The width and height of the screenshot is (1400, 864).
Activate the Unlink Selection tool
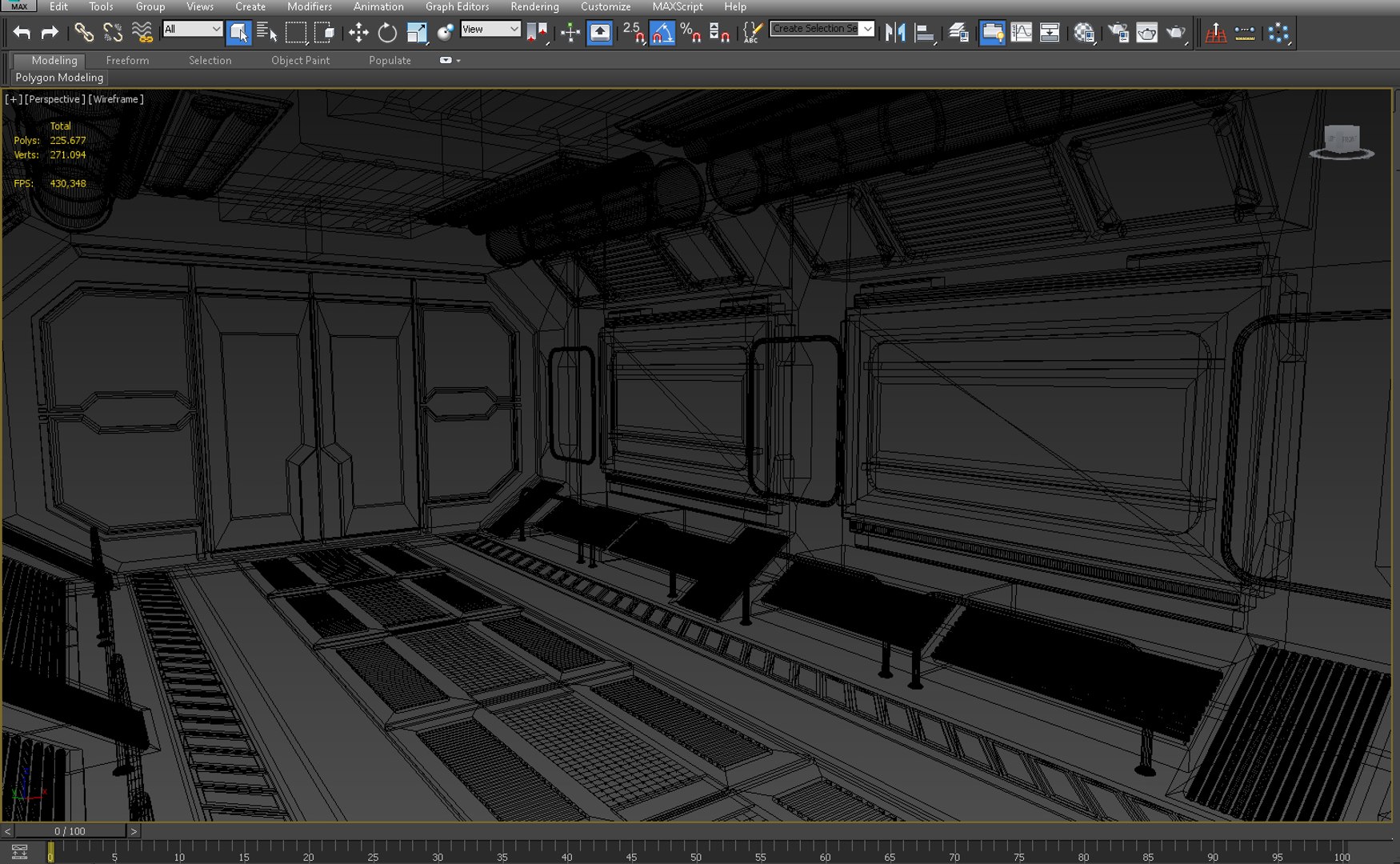pos(113,33)
